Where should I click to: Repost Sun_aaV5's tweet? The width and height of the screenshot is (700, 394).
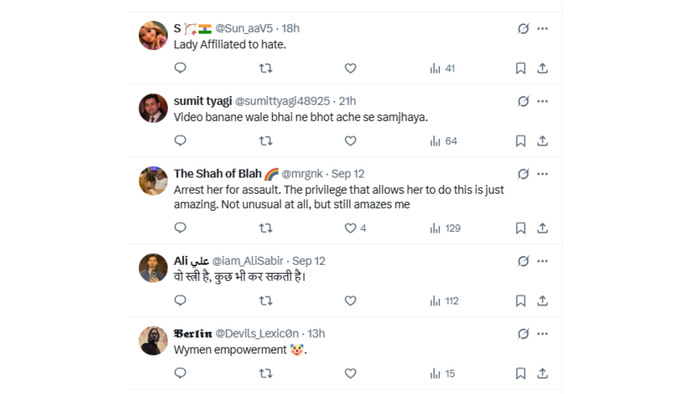tap(266, 68)
